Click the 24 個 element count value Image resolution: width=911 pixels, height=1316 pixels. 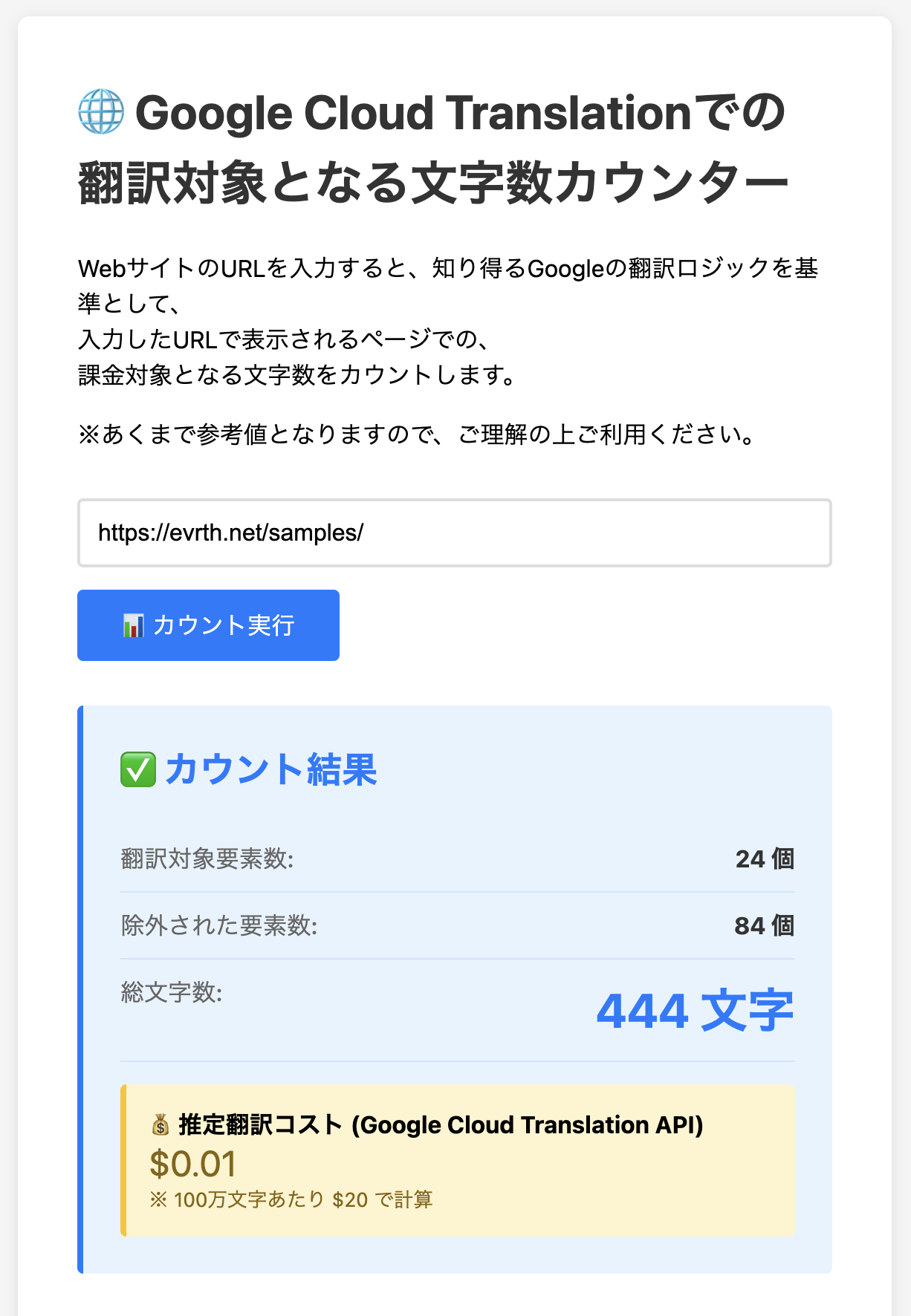[764, 859]
